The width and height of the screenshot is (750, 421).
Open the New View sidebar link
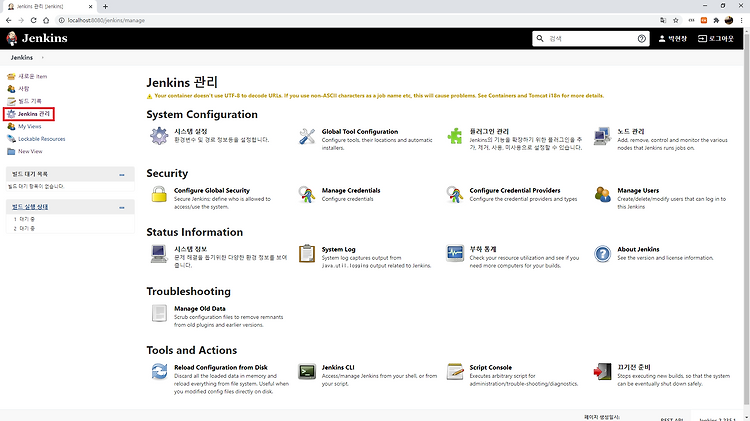(30, 151)
